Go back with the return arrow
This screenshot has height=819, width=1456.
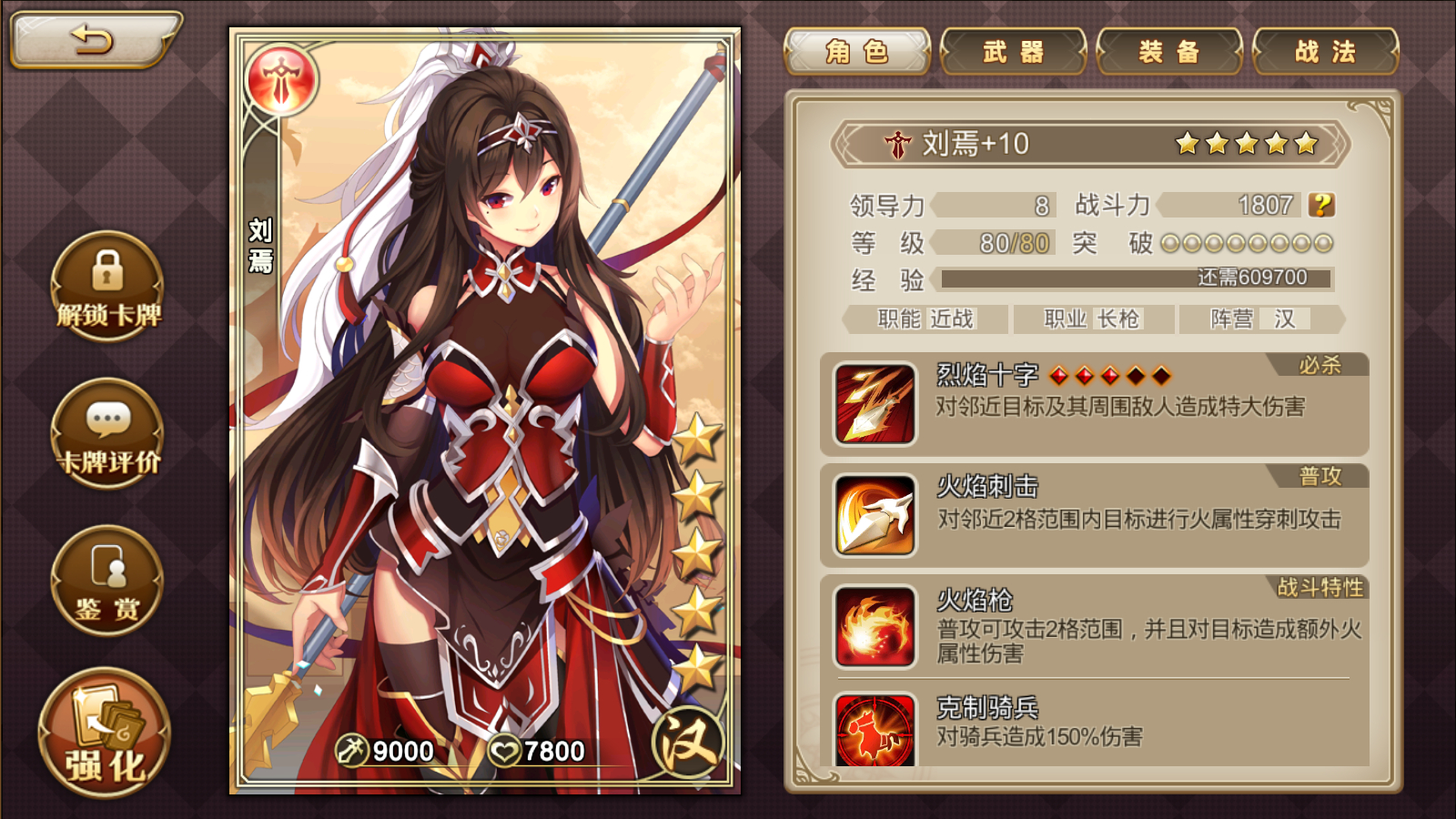[94, 39]
